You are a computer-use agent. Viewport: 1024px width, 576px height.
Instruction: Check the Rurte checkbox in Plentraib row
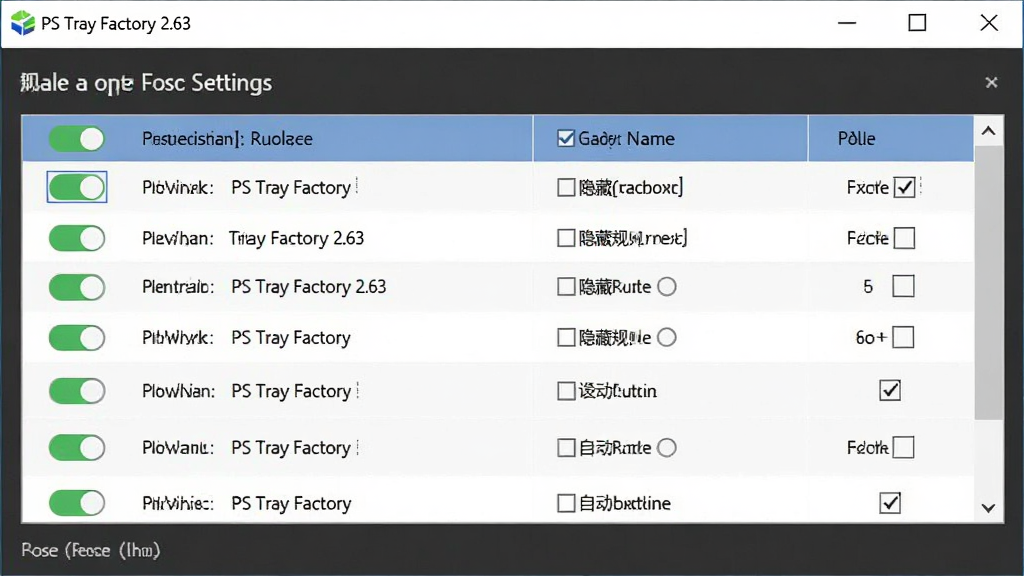(x=566, y=287)
